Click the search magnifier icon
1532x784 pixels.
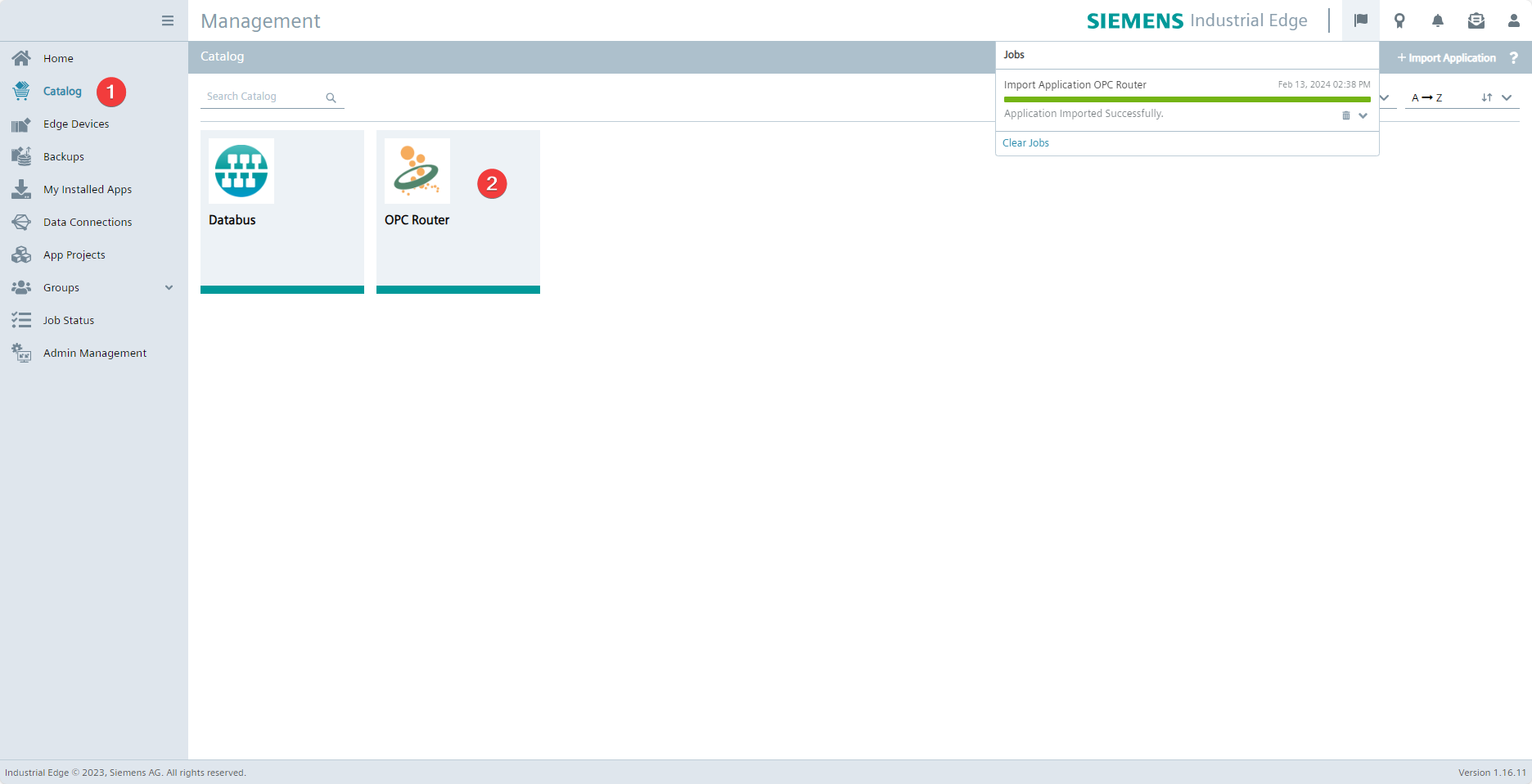pos(331,97)
